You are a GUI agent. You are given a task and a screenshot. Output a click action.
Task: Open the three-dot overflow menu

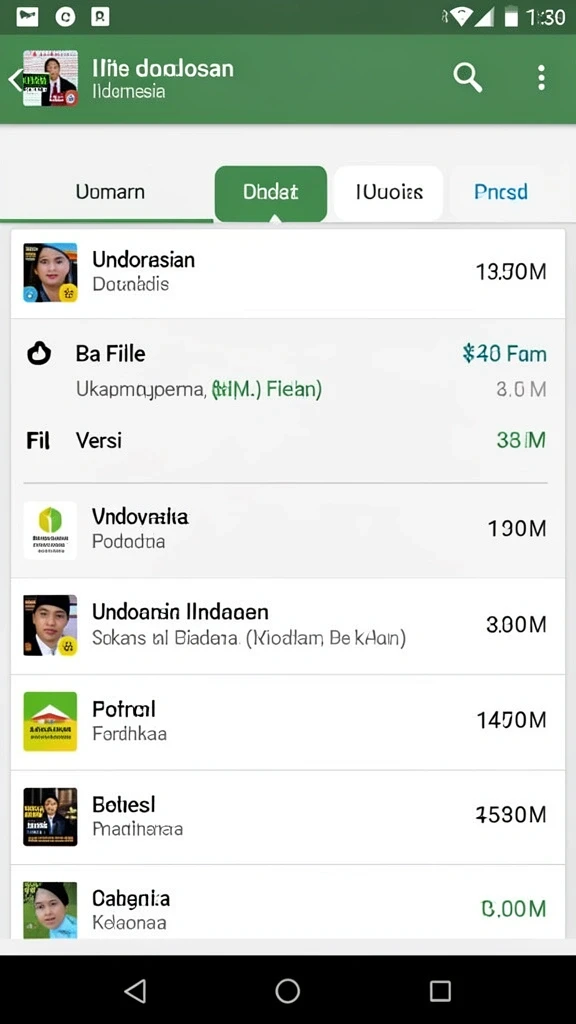541,78
